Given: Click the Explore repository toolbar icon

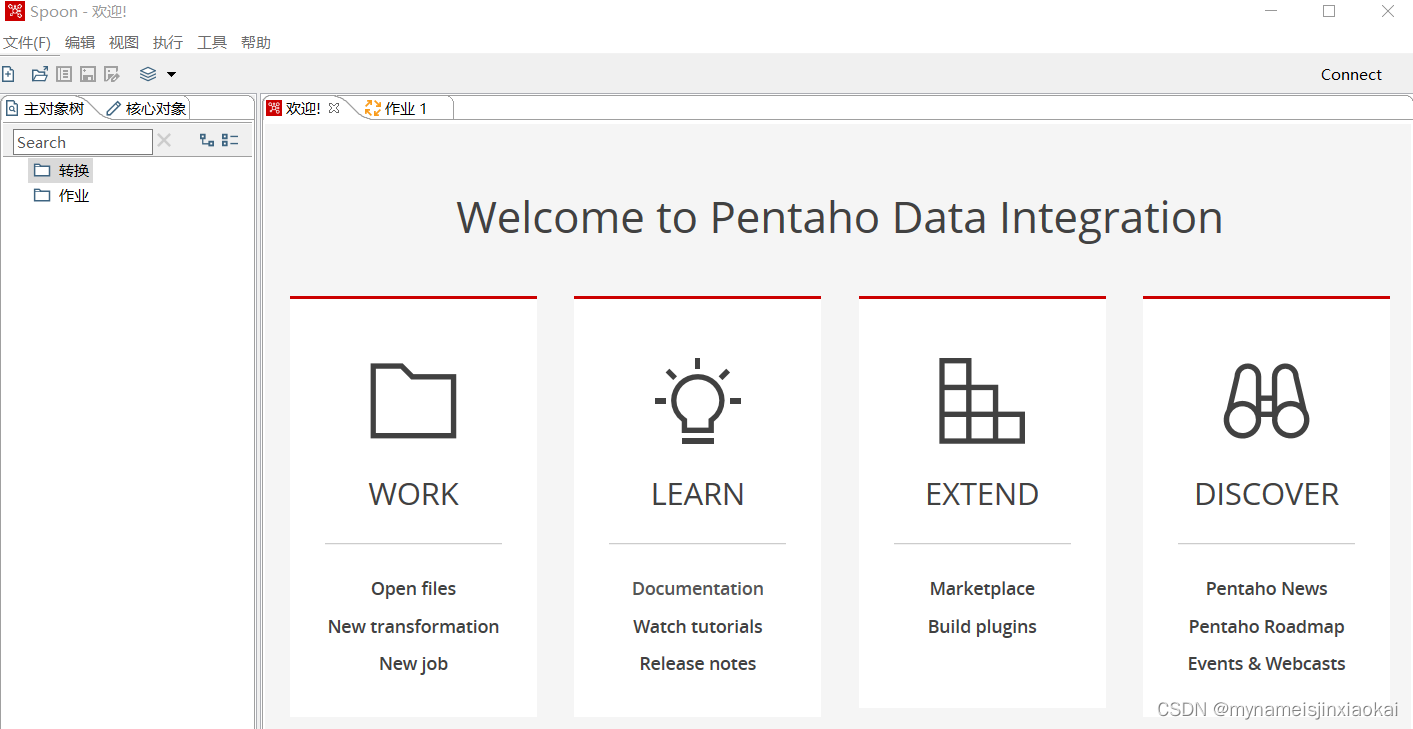Looking at the screenshot, I should pyautogui.click(x=64, y=74).
